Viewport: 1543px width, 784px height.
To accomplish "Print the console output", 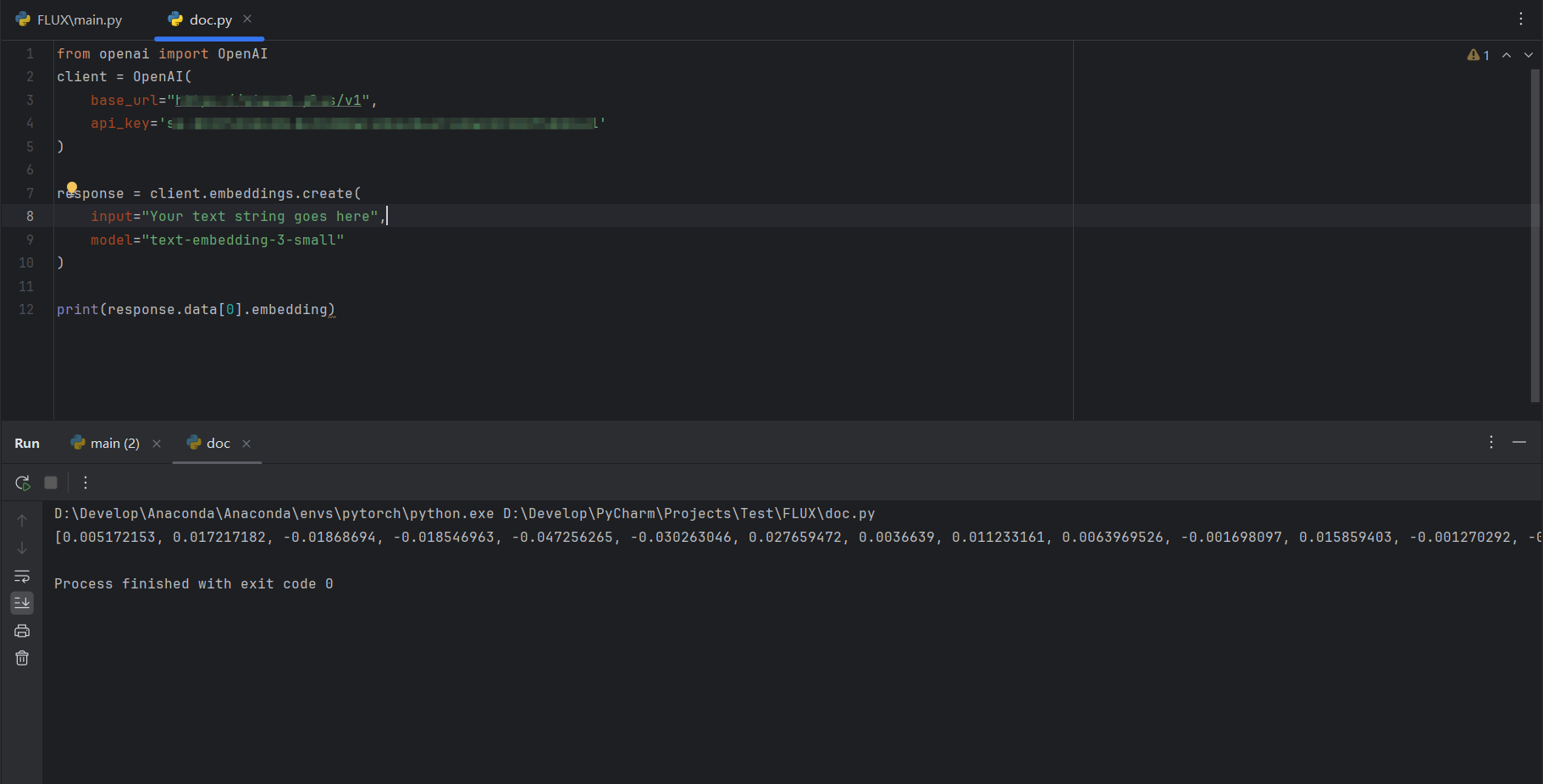I will tap(22, 631).
